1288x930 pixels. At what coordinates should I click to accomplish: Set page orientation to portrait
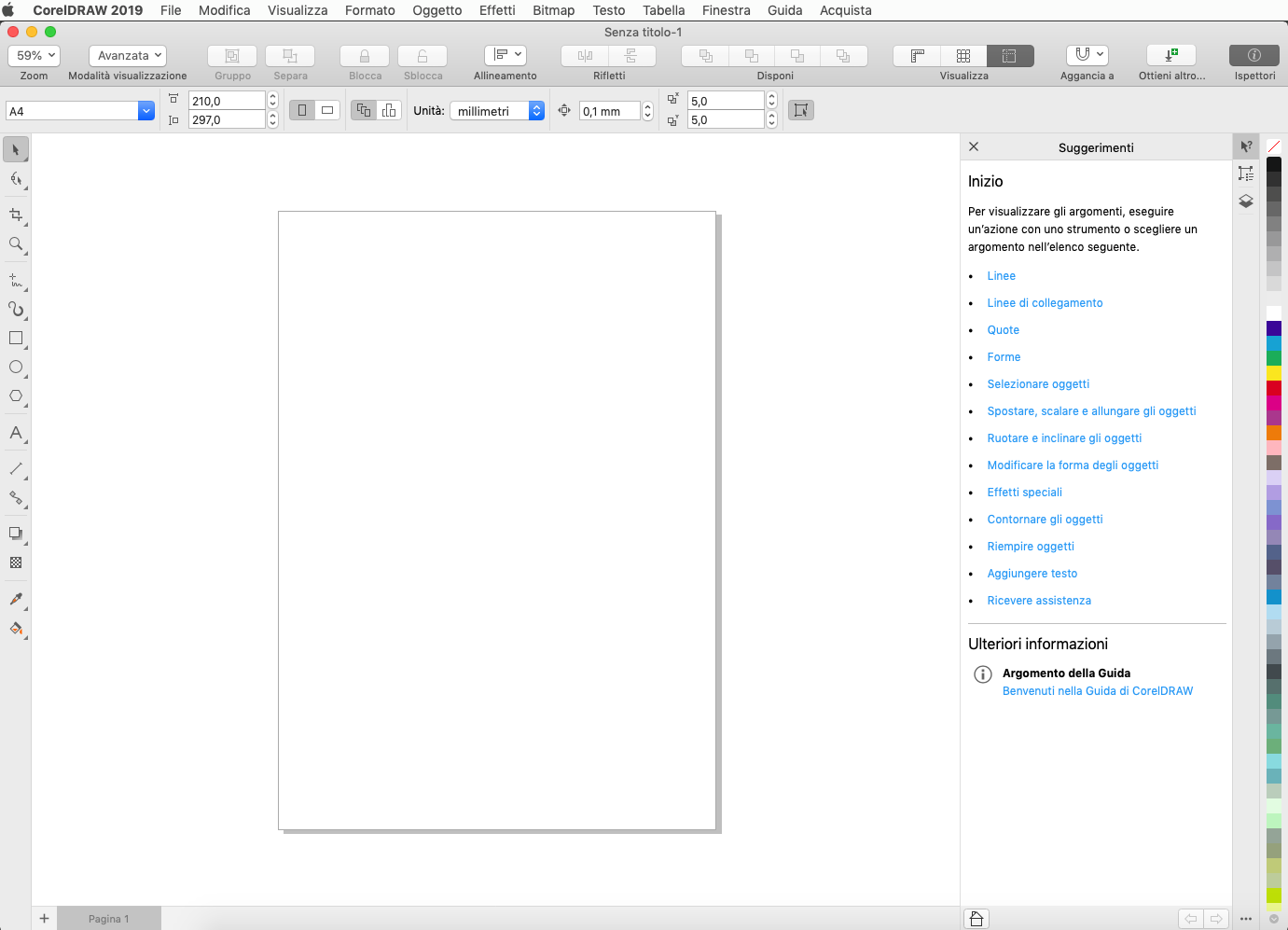click(302, 110)
